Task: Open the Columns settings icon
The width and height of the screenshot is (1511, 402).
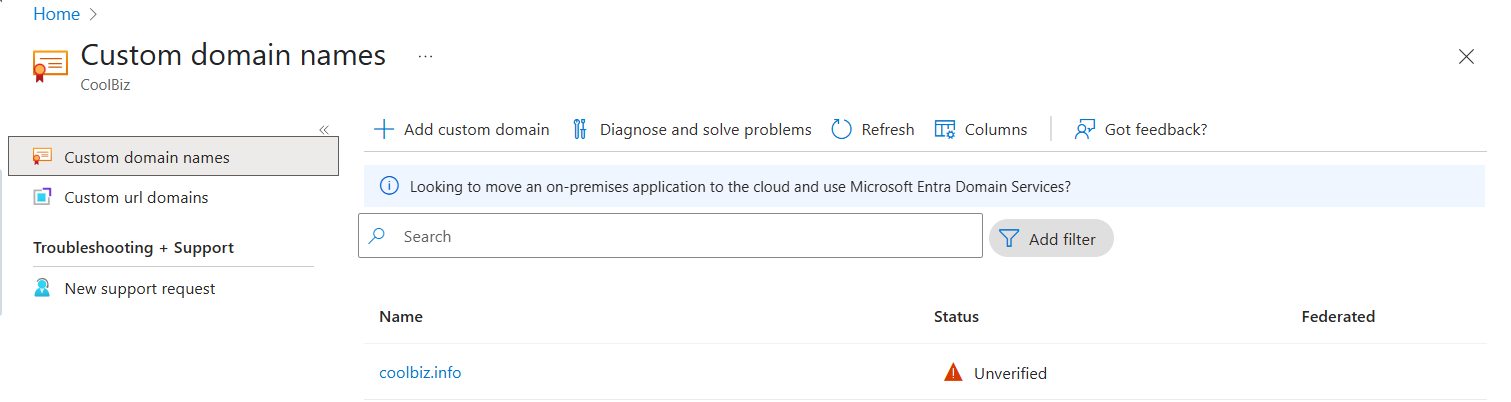Action: click(x=945, y=130)
